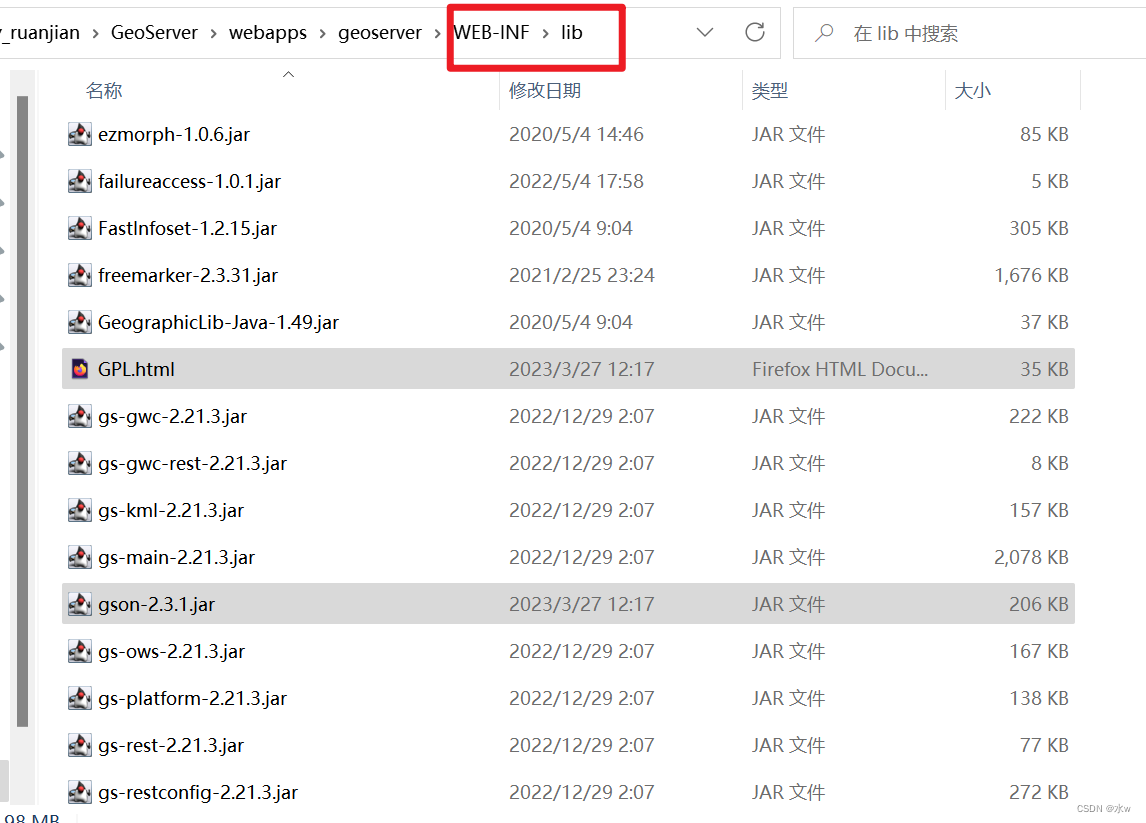This screenshot has height=823, width=1146.
Task: Sort files by 修改日期 column
Action: click(x=544, y=91)
